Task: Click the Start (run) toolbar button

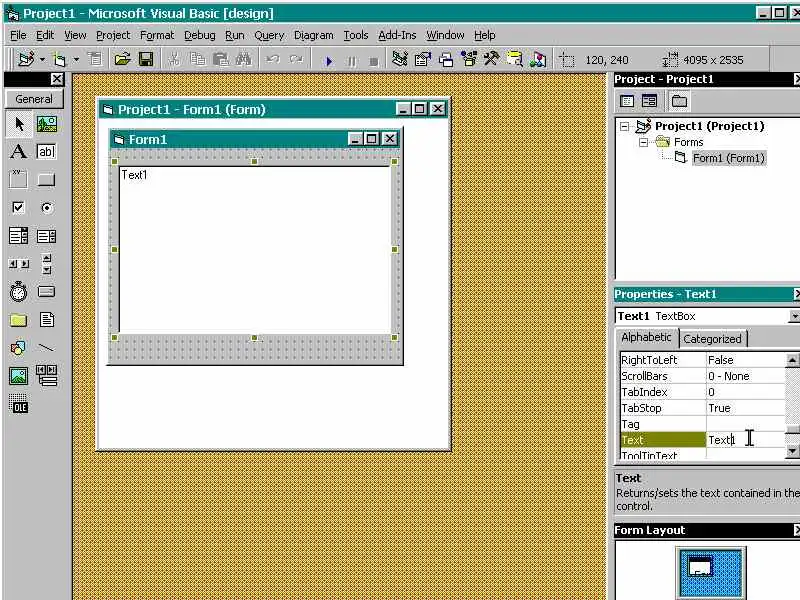Action: point(329,61)
